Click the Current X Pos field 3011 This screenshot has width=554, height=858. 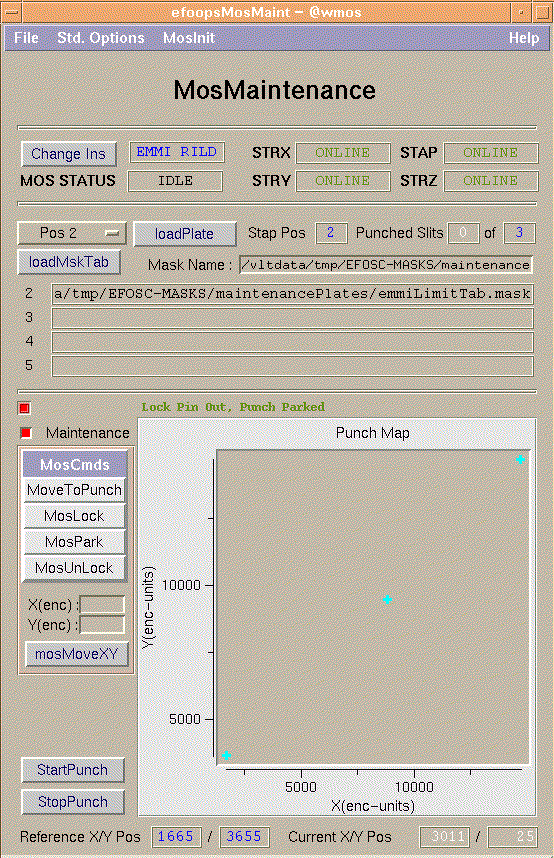pos(445,837)
